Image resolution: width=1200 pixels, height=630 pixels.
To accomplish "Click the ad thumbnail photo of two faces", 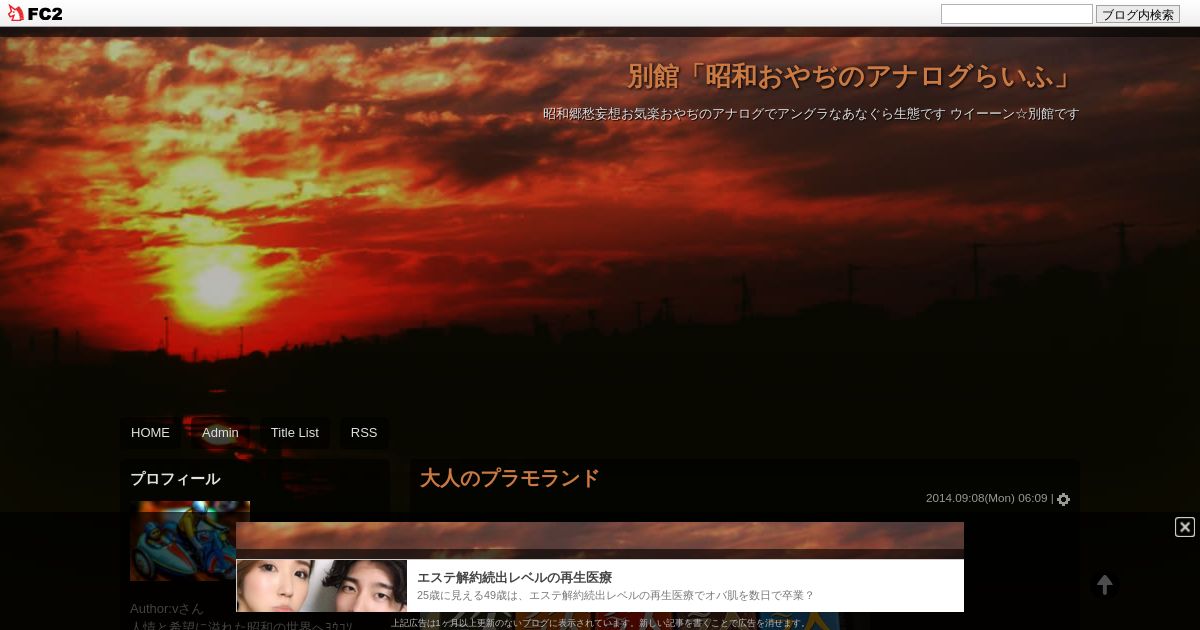I will click(x=321, y=586).
